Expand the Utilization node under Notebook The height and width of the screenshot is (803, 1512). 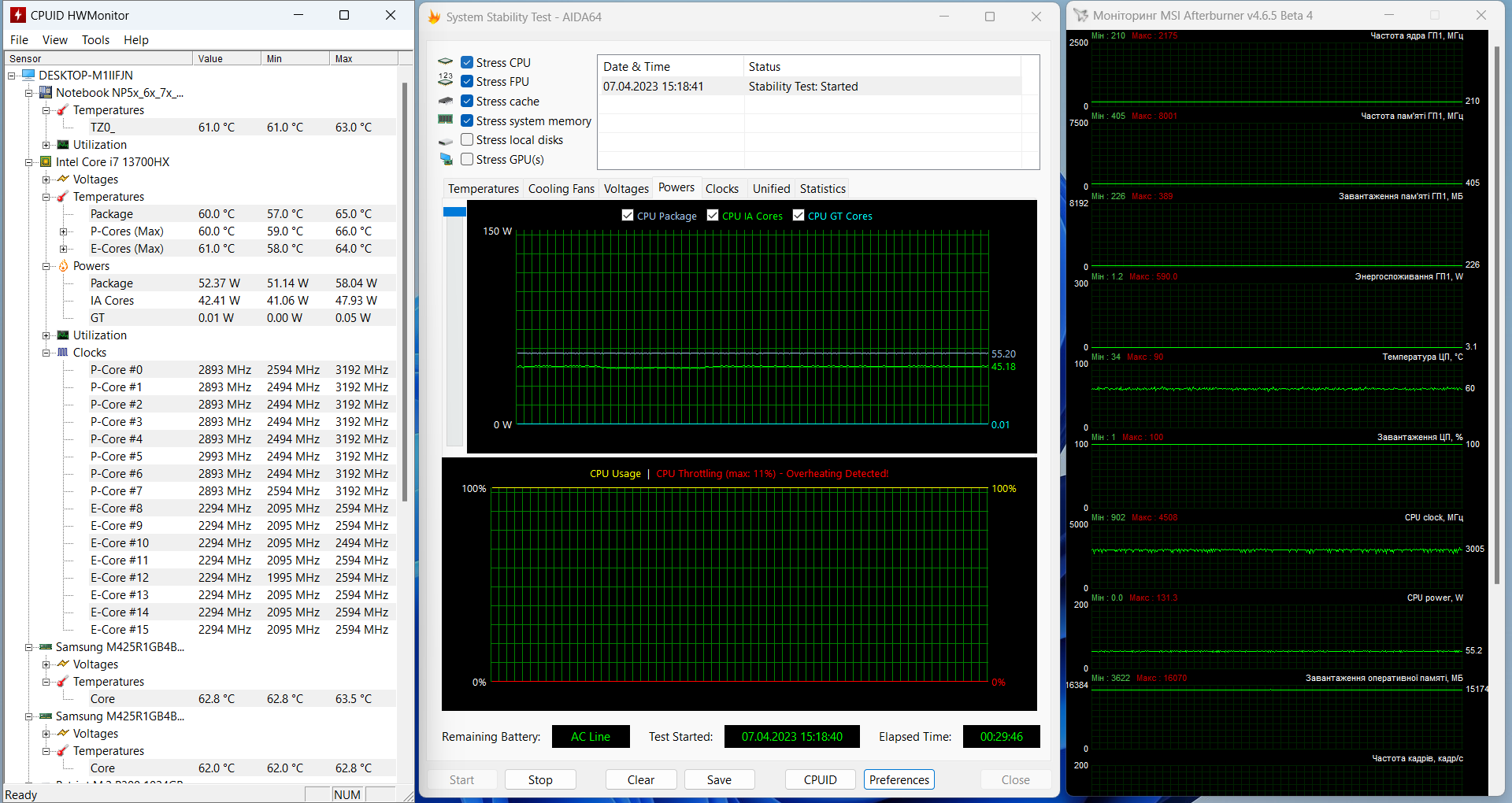[x=46, y=145]
